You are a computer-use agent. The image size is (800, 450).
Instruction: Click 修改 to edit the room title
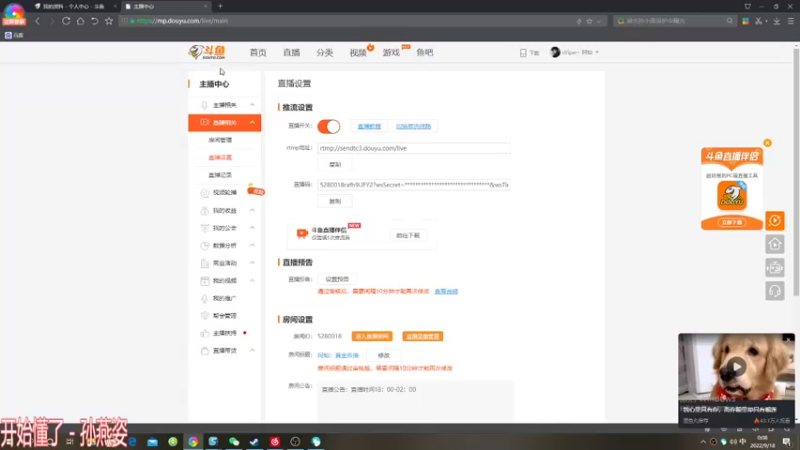(x=384, y=355)
